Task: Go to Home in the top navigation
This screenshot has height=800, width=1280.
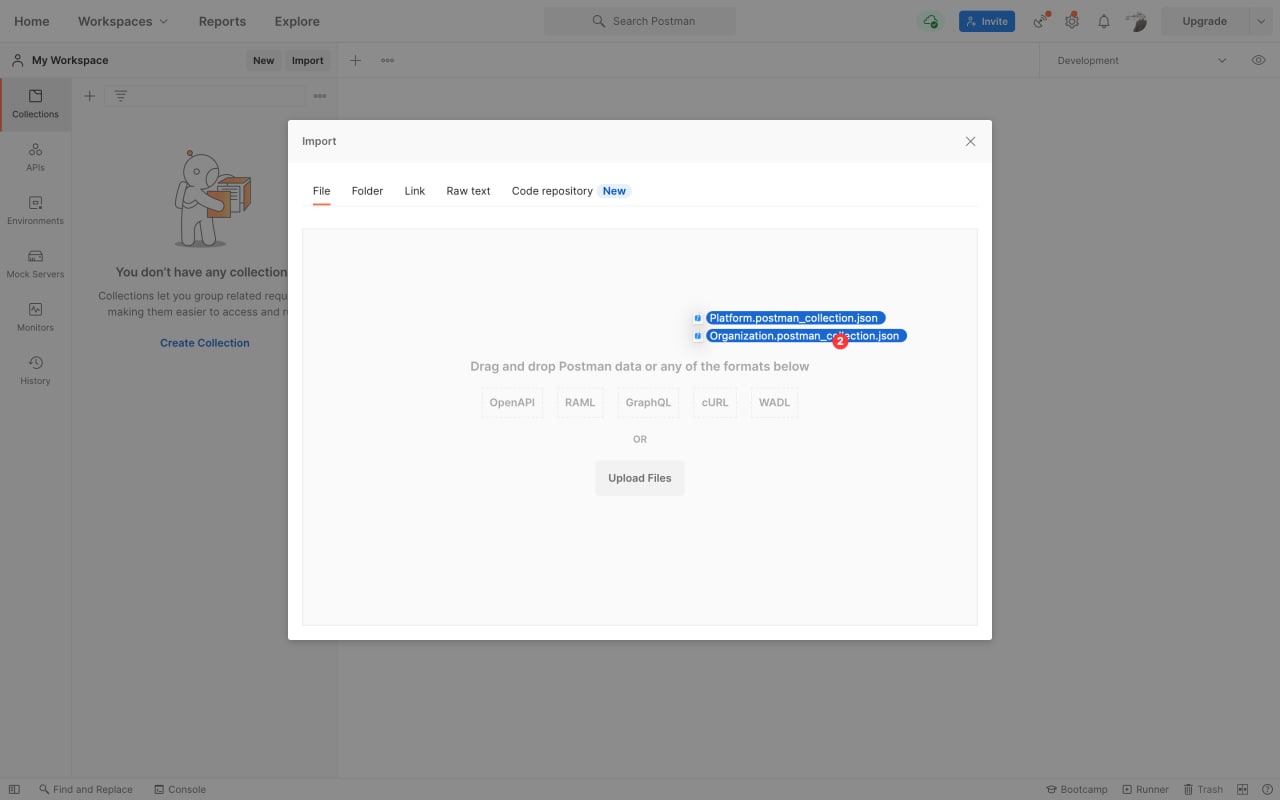Action: point(32,21)
